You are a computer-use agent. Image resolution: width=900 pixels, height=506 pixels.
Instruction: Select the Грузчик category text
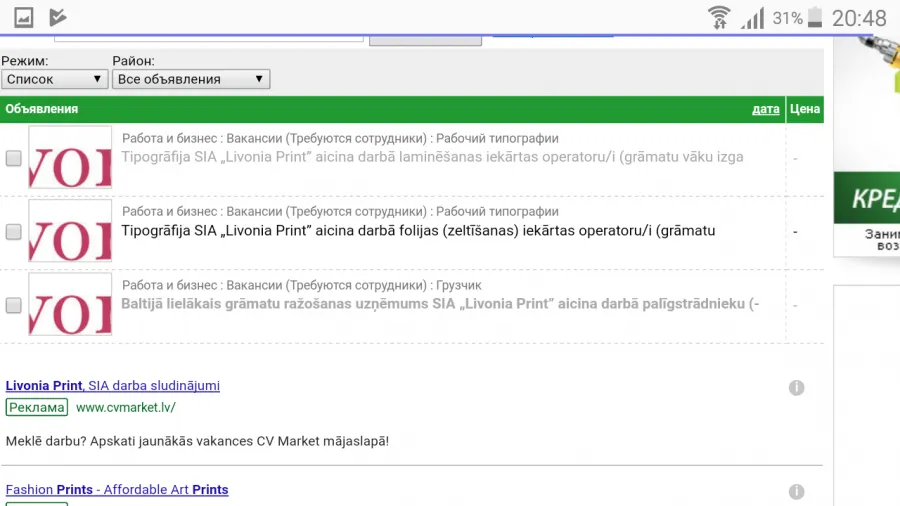[x=459, y=285]
